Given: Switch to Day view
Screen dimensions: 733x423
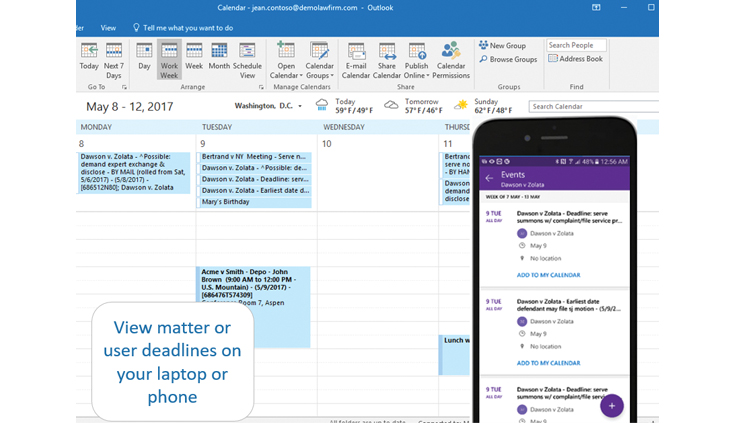Looking at the screenshot, I should coord(144,56).
